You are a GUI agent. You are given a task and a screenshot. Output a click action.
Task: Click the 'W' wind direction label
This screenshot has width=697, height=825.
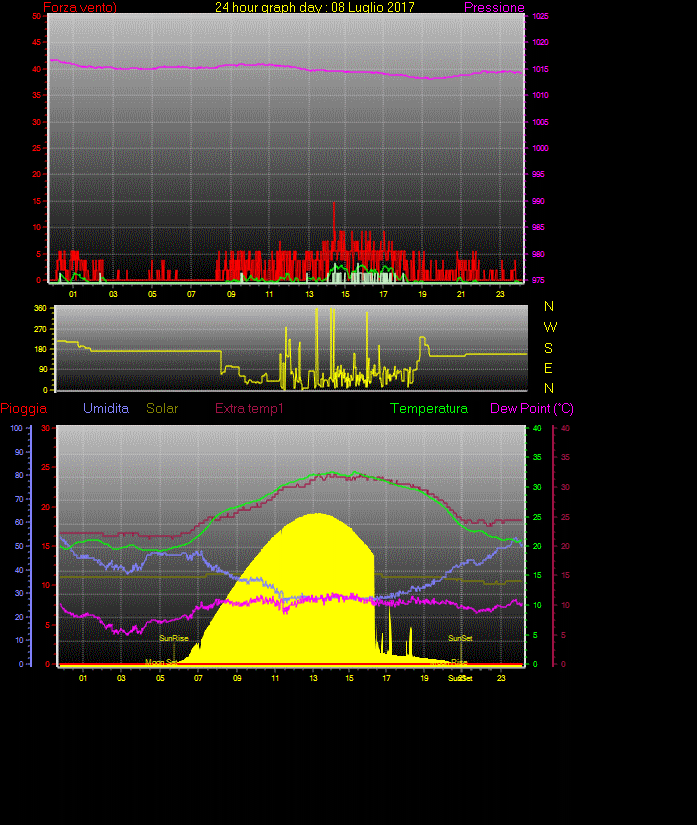click(550, 327)
